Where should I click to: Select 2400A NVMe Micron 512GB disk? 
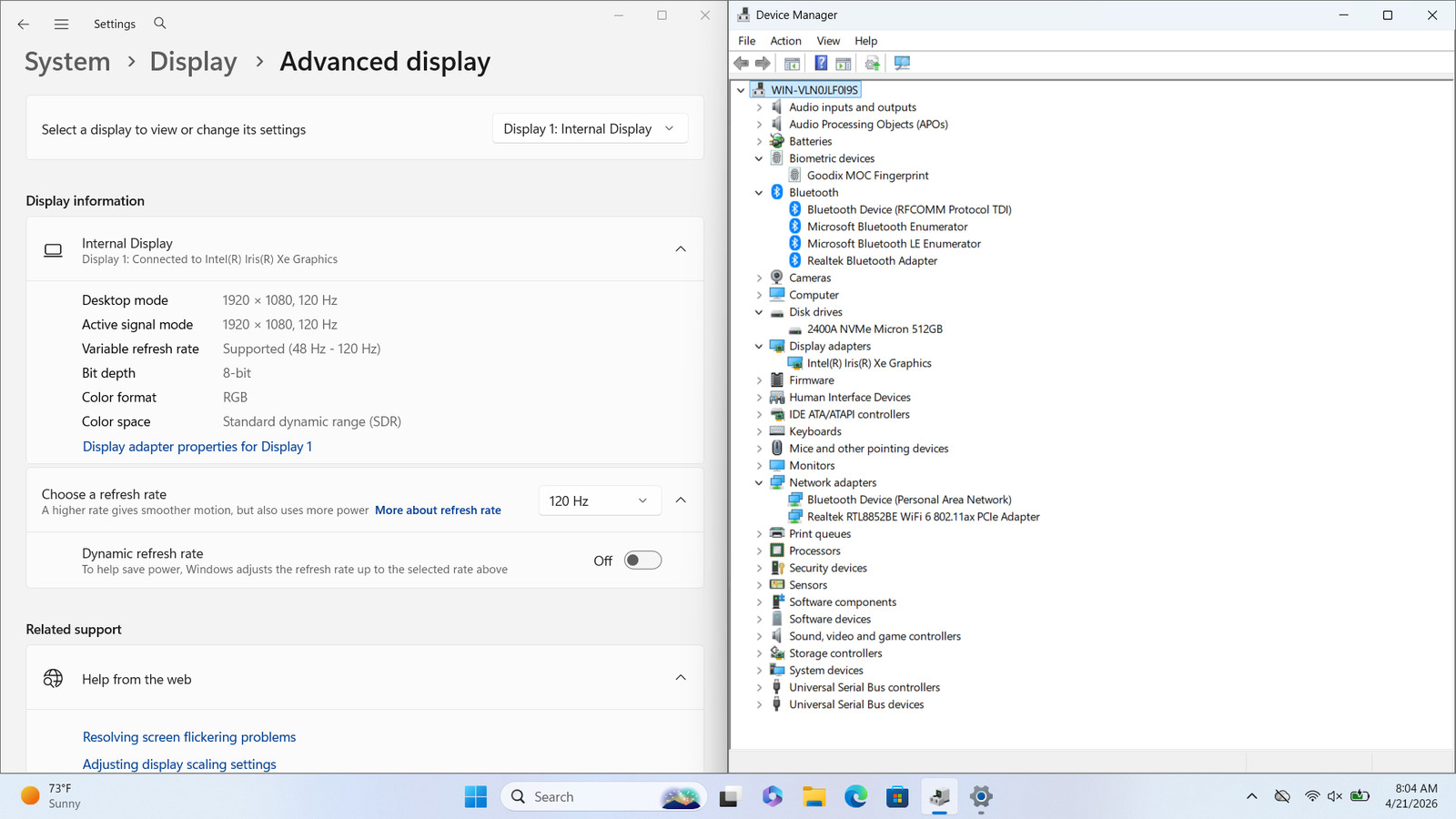click(x=875, y=329)
